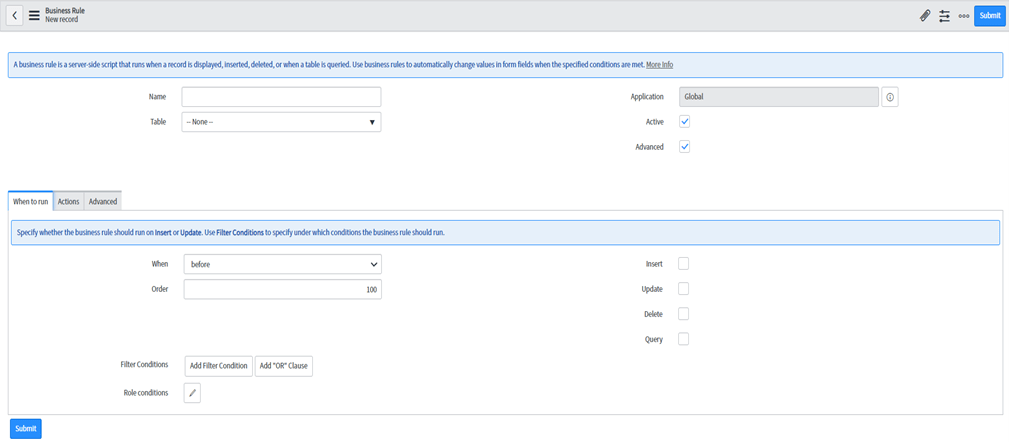Edit Role conditions with pencil icon
Screen dimensions: 1009x442
[x=192, y=393]
